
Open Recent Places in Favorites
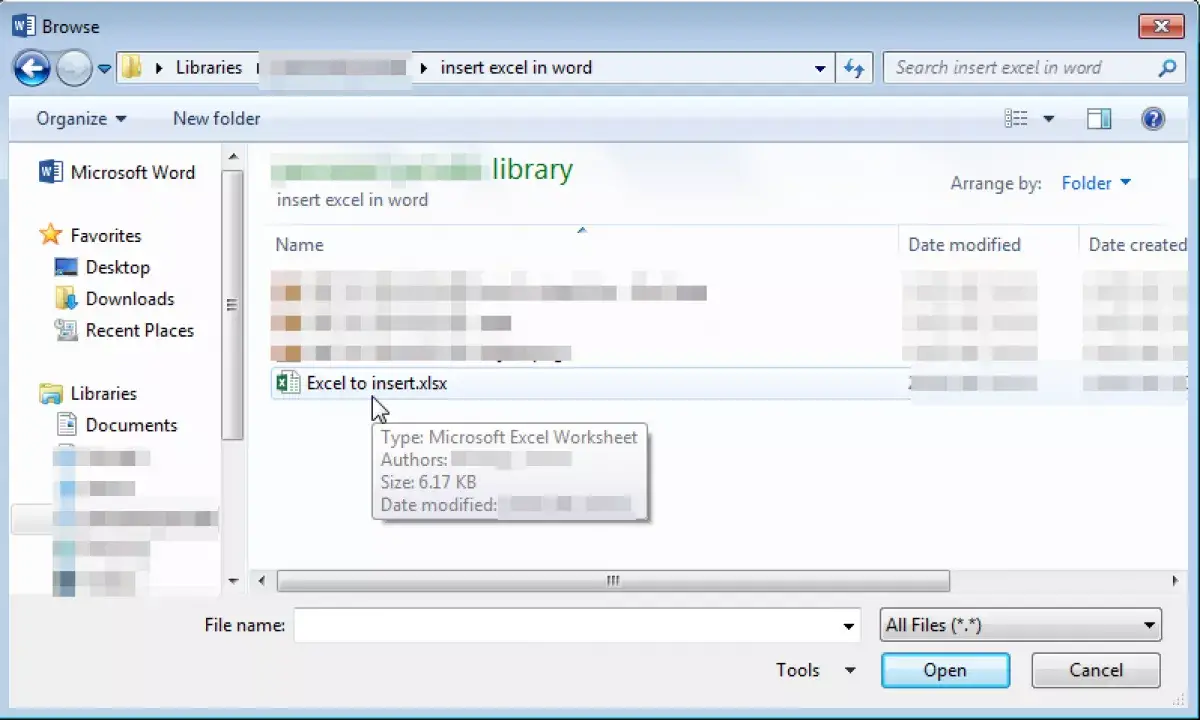click(x=139, y=330)
